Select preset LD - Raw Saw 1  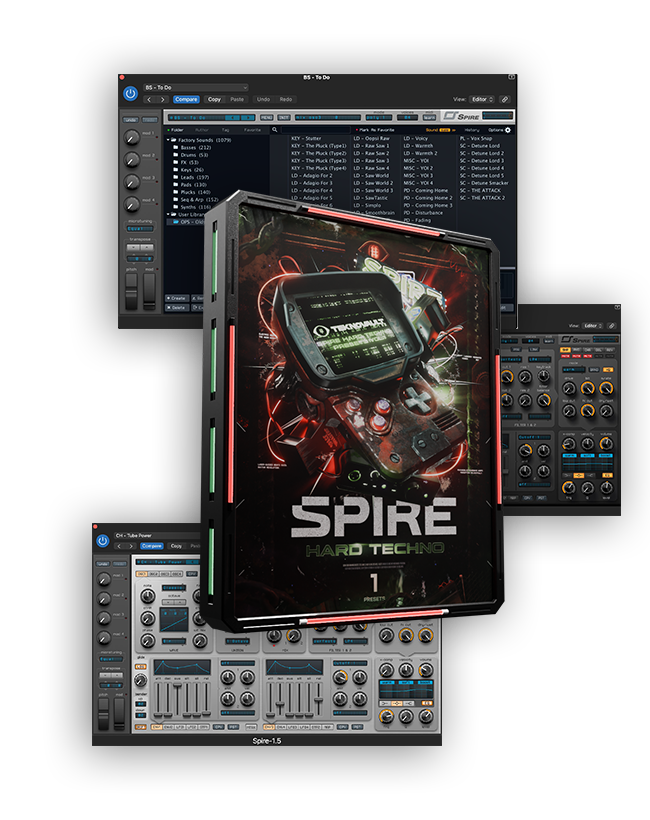[371, 146]
